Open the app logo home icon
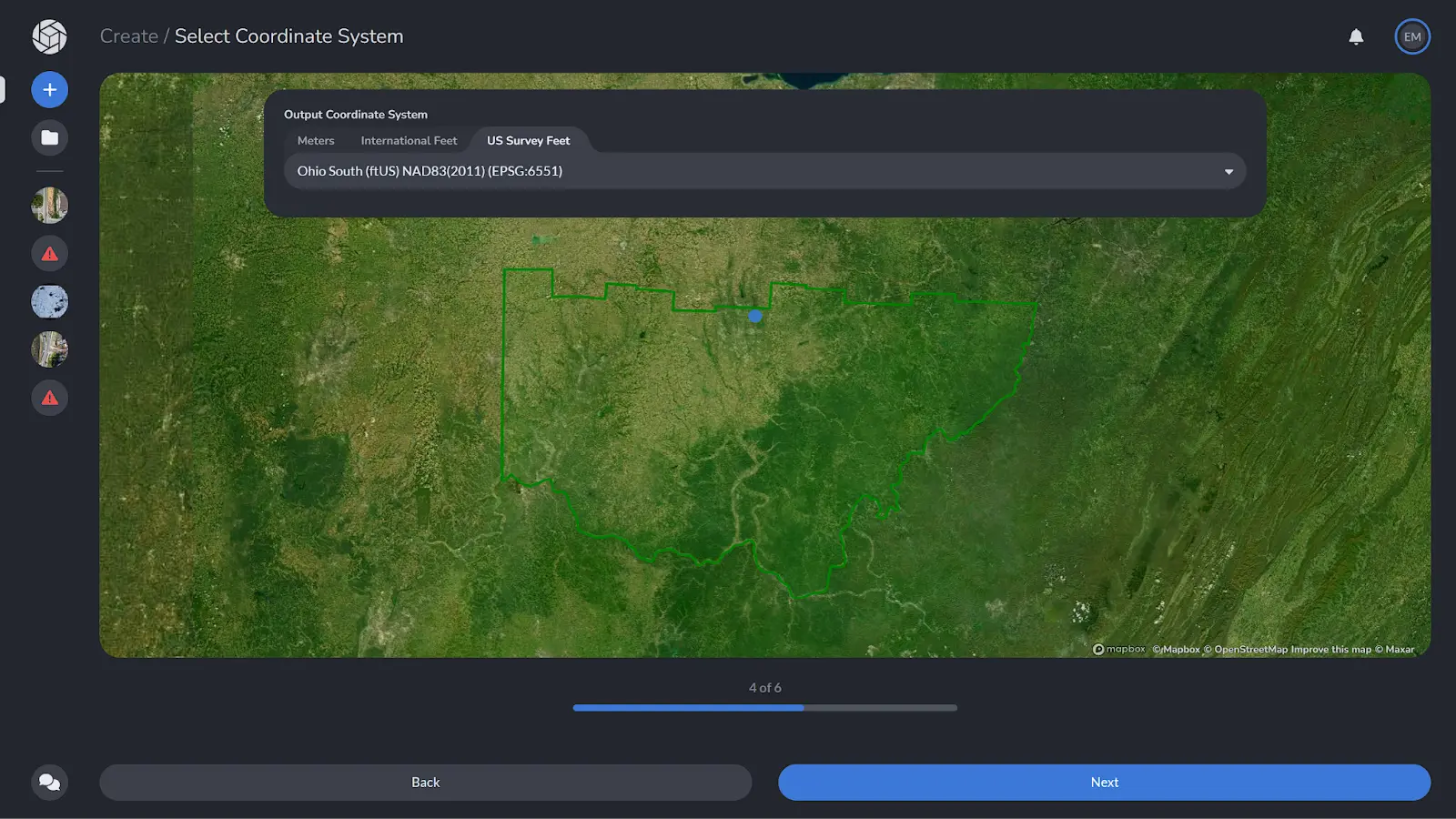 (x=50, y=36)
